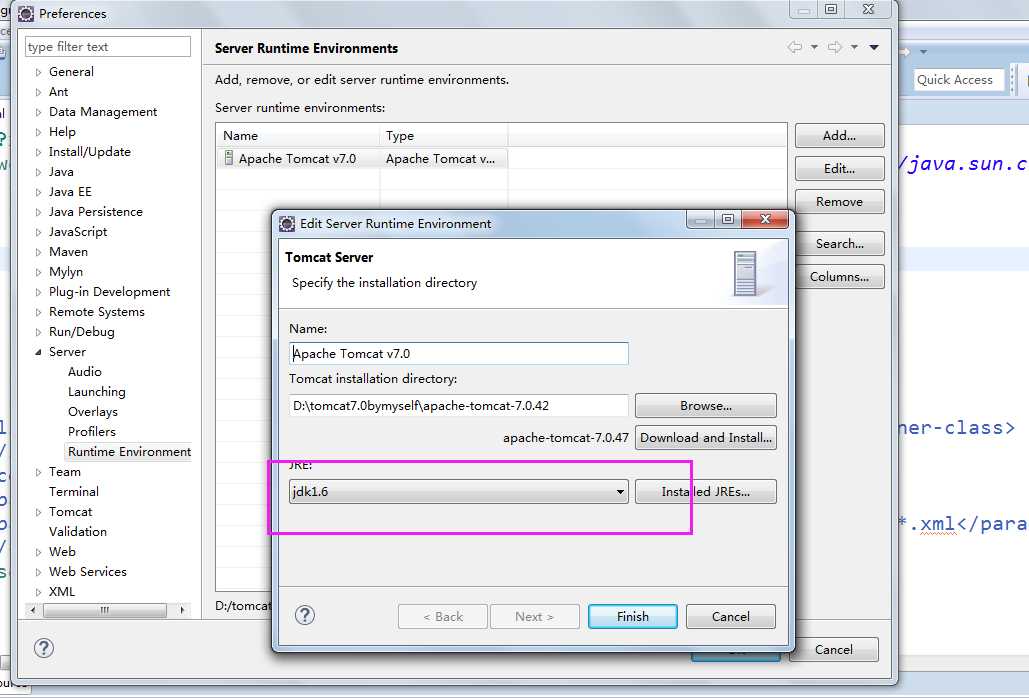Click the Edit Server Runtime Environment title icon
The height and width of the screenshot is (698, 1029).
coord(287,224)
